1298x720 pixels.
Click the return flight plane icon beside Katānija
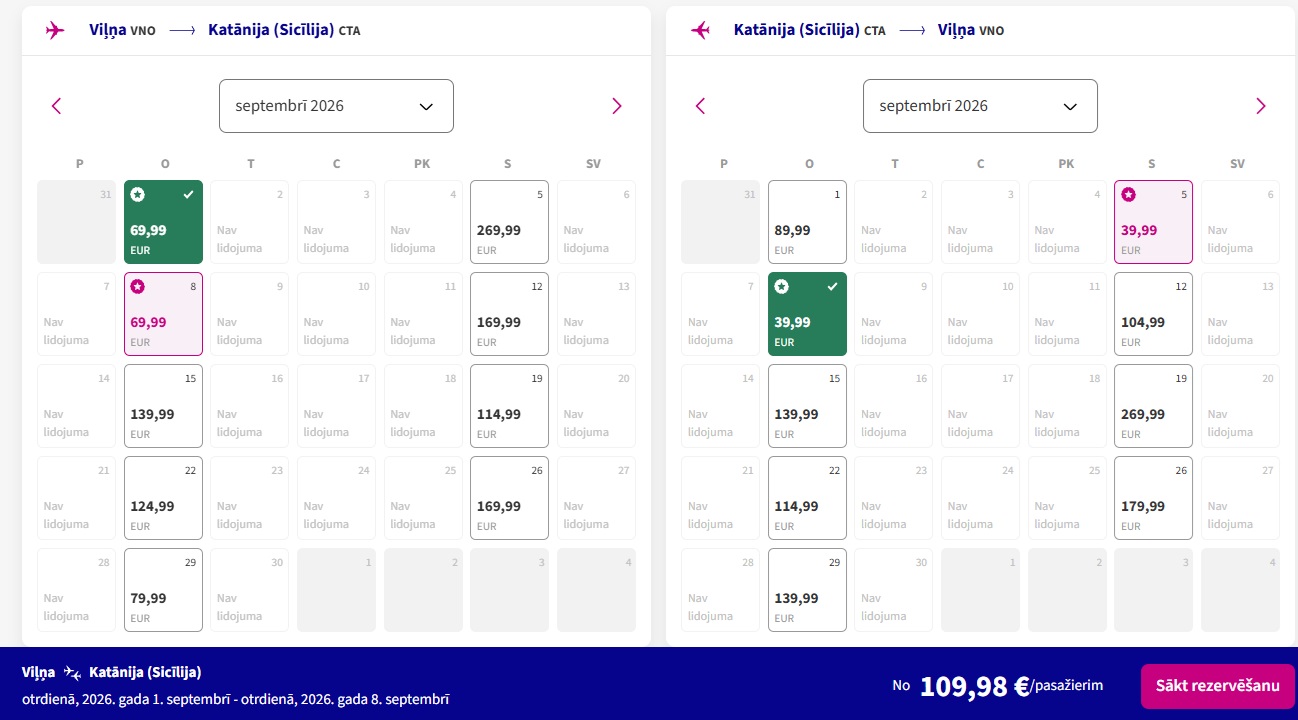(700, 30)
